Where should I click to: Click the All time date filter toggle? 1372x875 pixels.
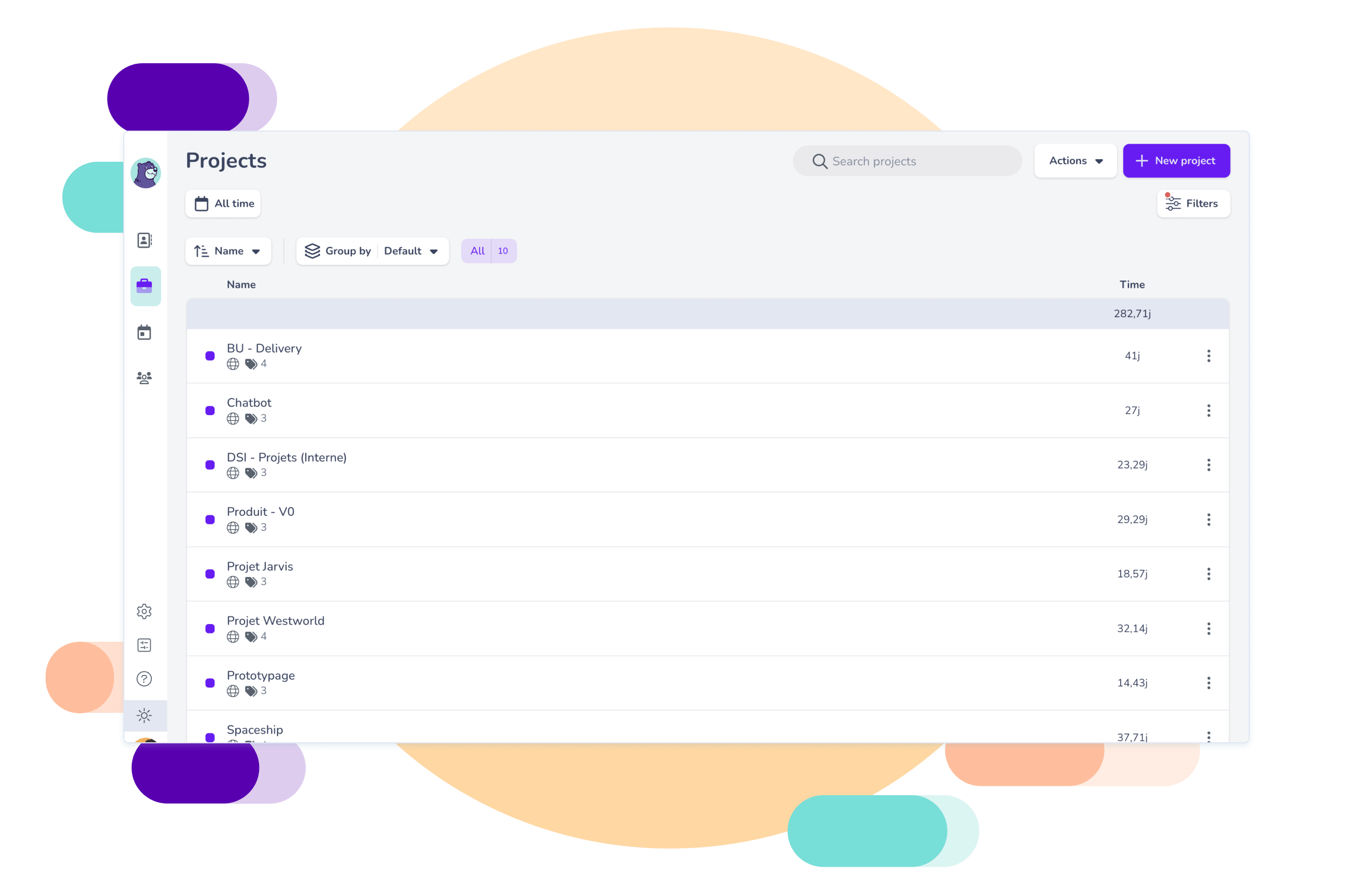(x=223, y=203)
